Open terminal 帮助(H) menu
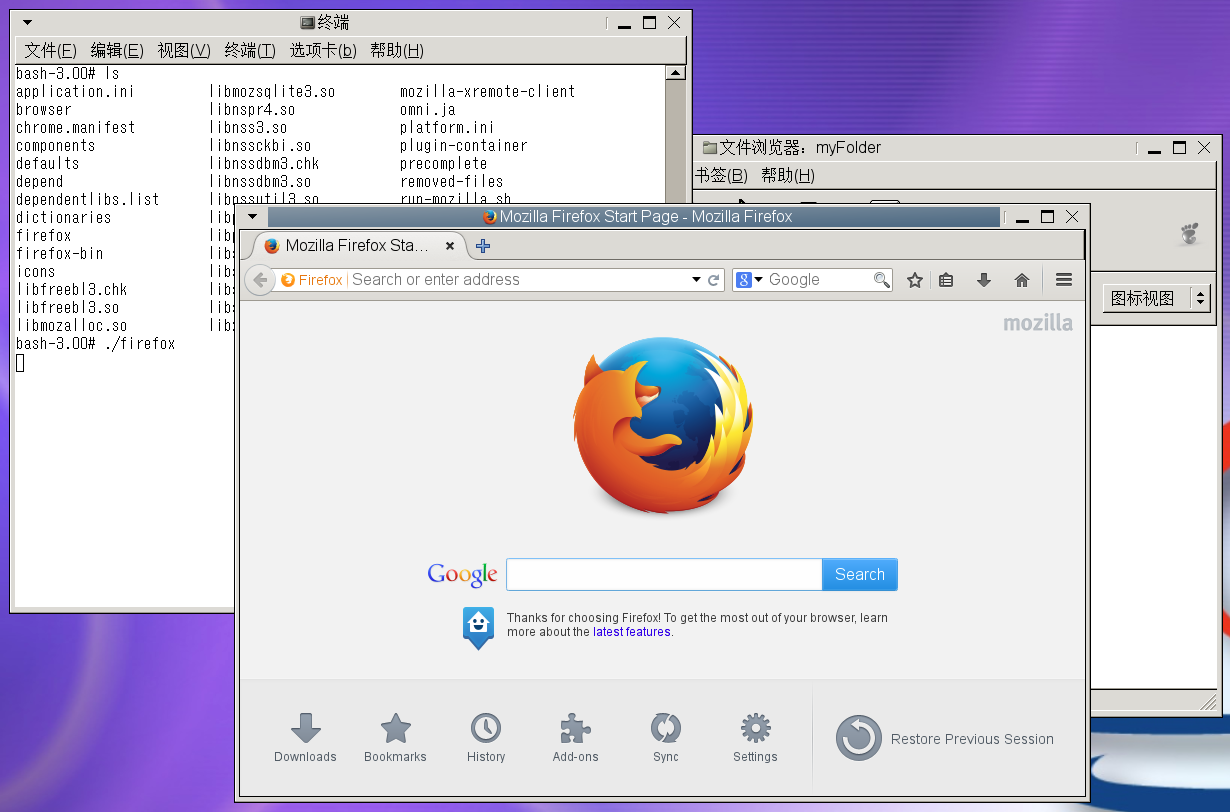Screen dimensions: 1230x812 tap(397, 50)
